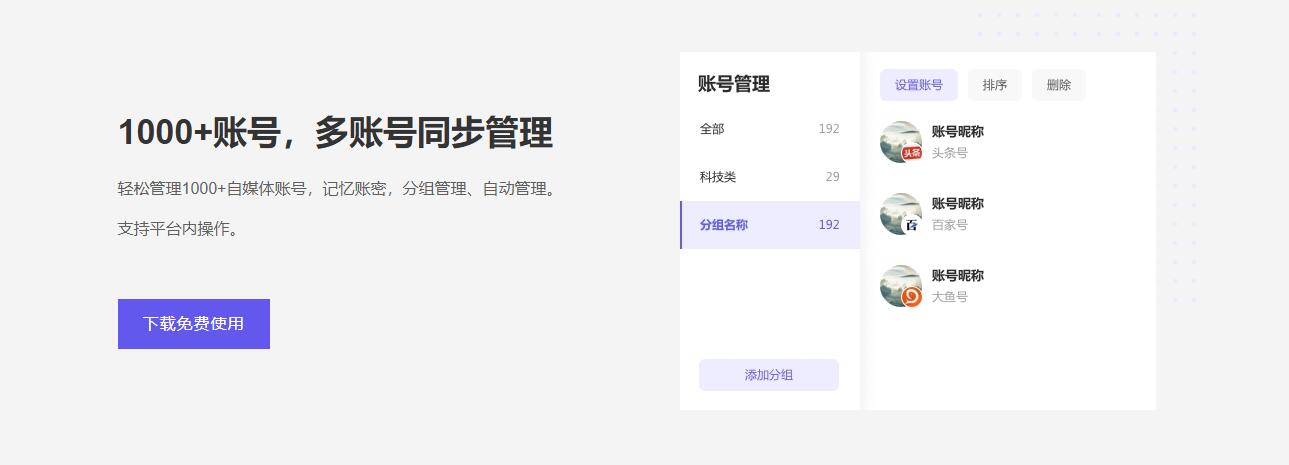Open the 大鱼号 account avatar
This screenshot has height=465, width=1289.
pyautogui.click(x=901, y=286)
